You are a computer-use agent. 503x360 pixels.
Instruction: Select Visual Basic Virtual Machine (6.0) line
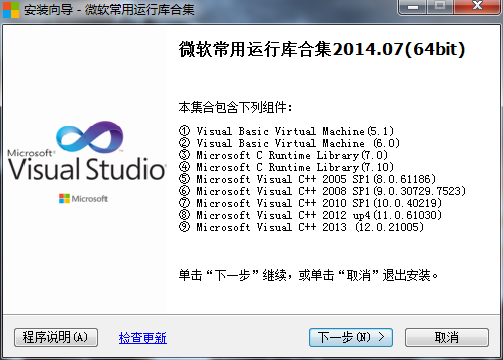tap(289, 143)
